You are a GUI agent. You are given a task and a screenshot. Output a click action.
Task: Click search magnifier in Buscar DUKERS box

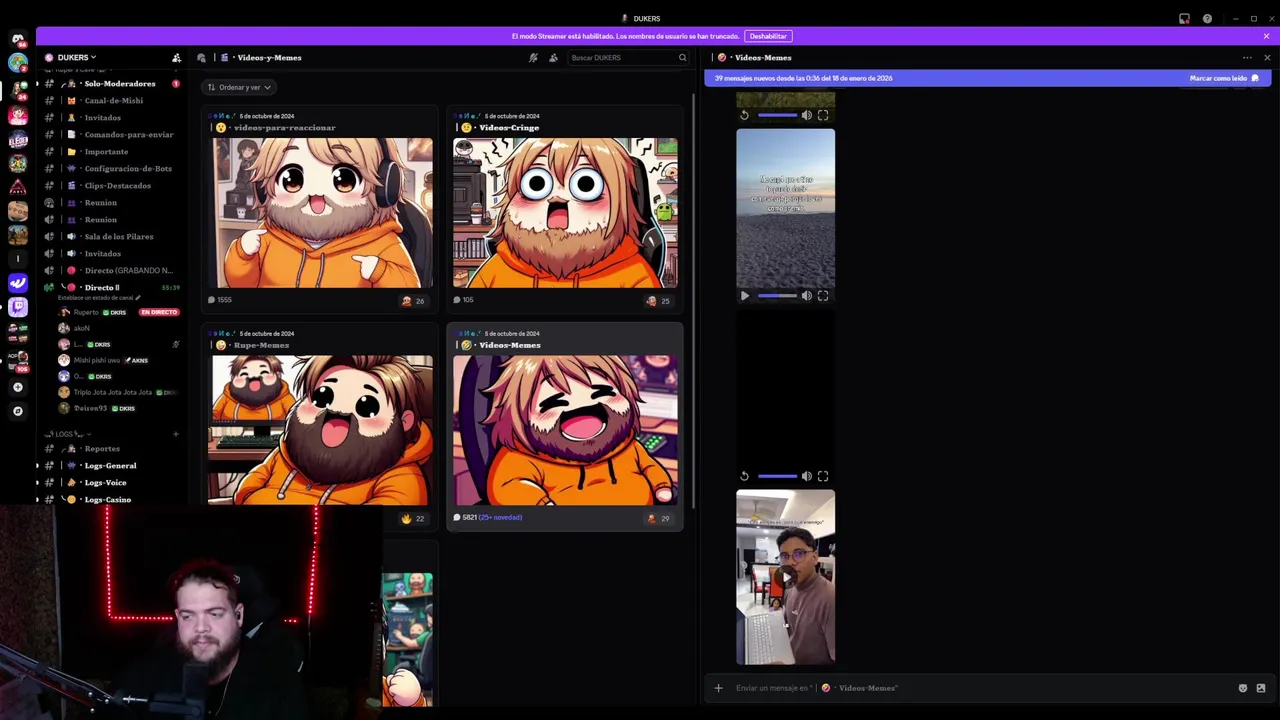pos(682,58)
